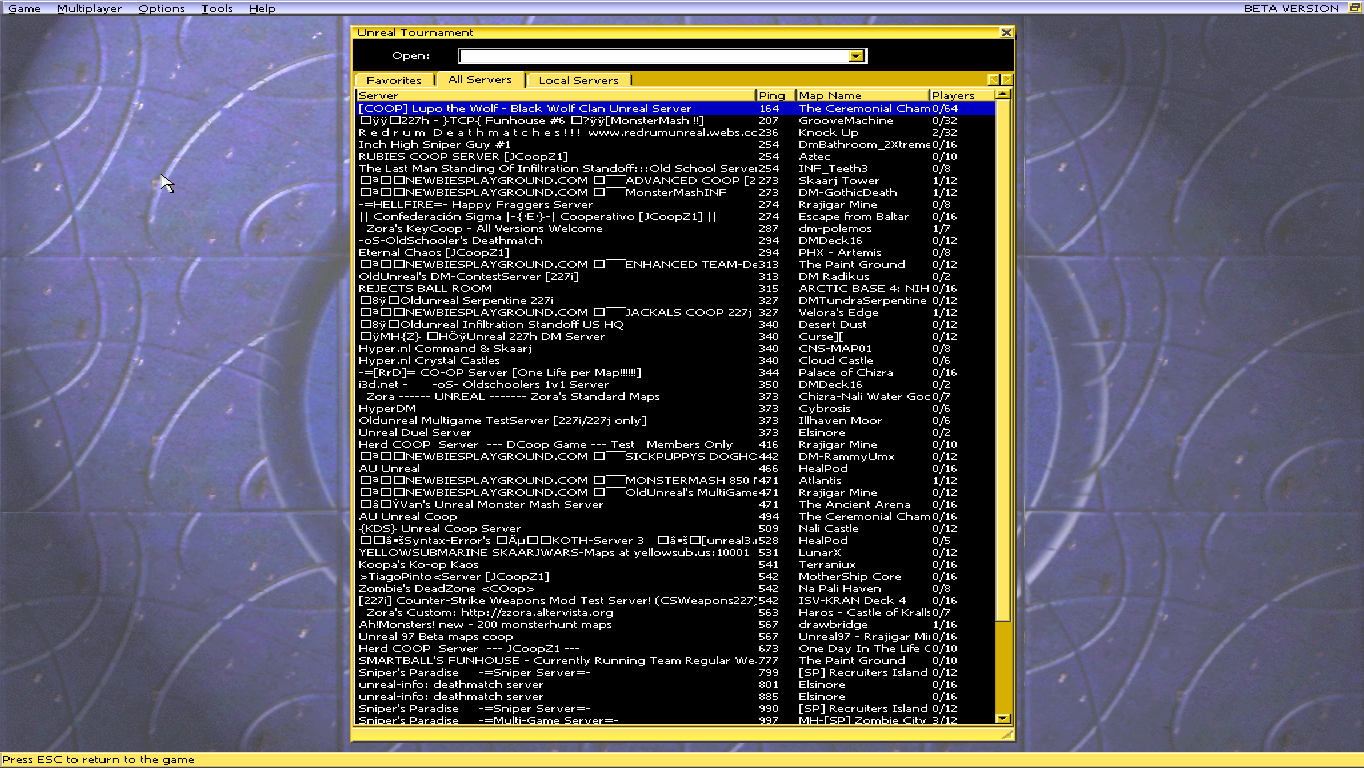Click the Escape from Baltar map cell
This screenshot has width=1364, height=768.
[854, 216]
